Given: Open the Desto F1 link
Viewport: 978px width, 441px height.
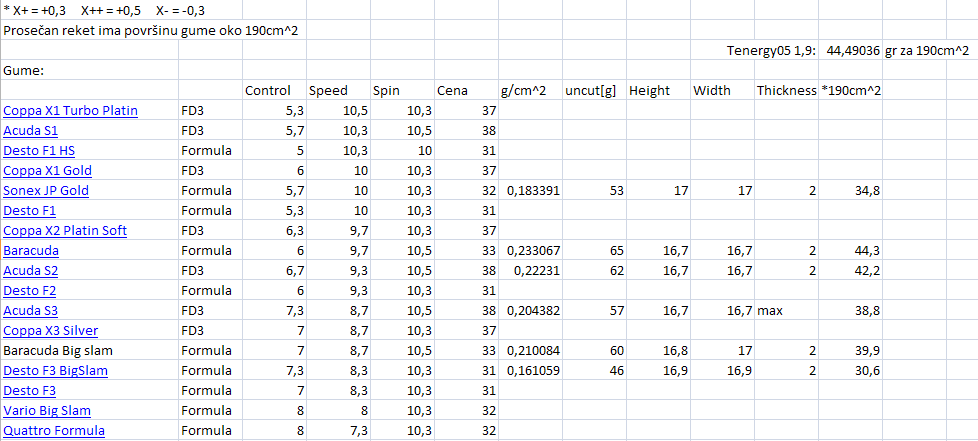Looking at the screenshot, I should tap(29, 211).
